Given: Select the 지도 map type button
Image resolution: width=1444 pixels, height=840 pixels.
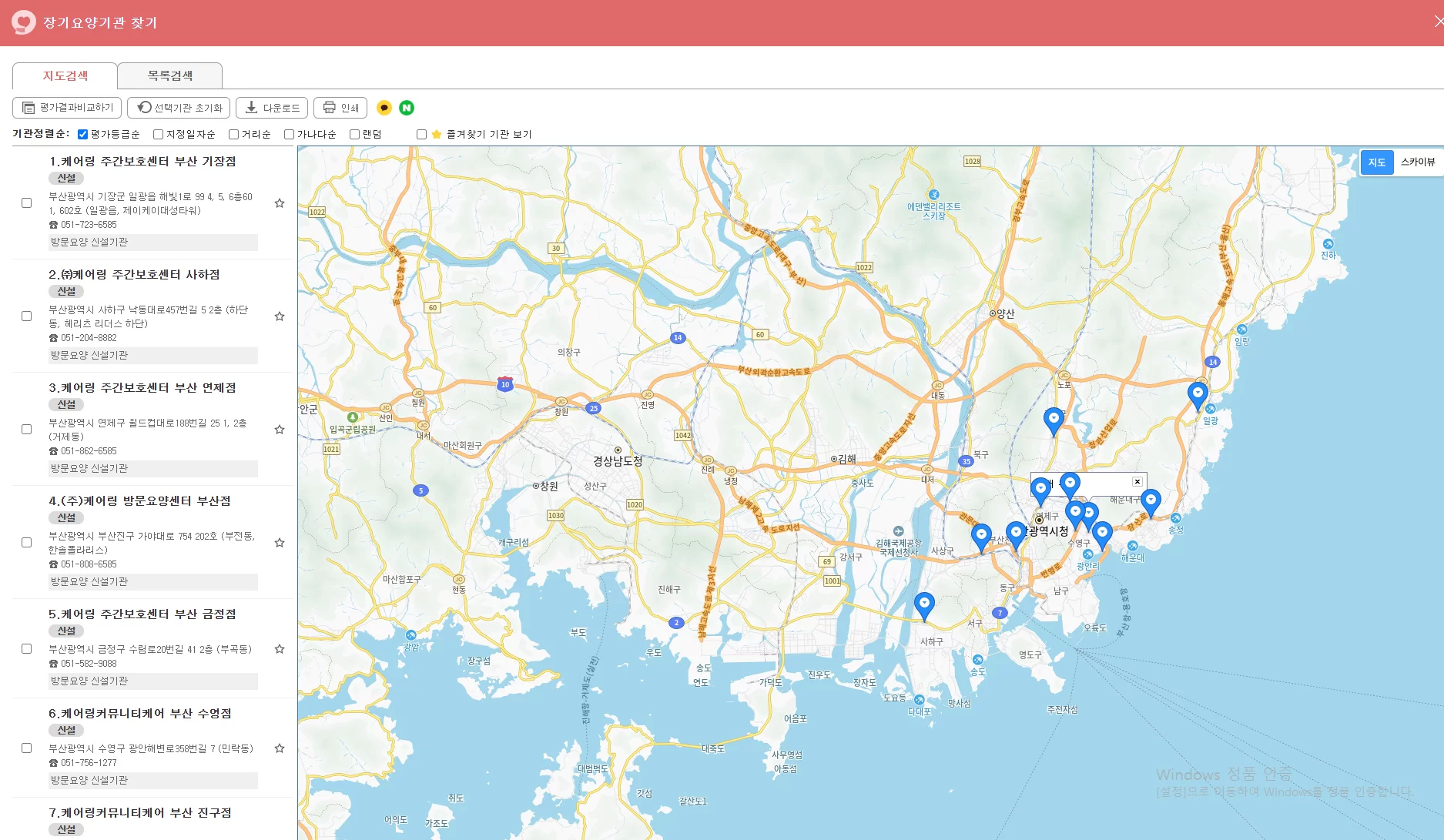Looking at the screenshot, I should point(1377,162).
